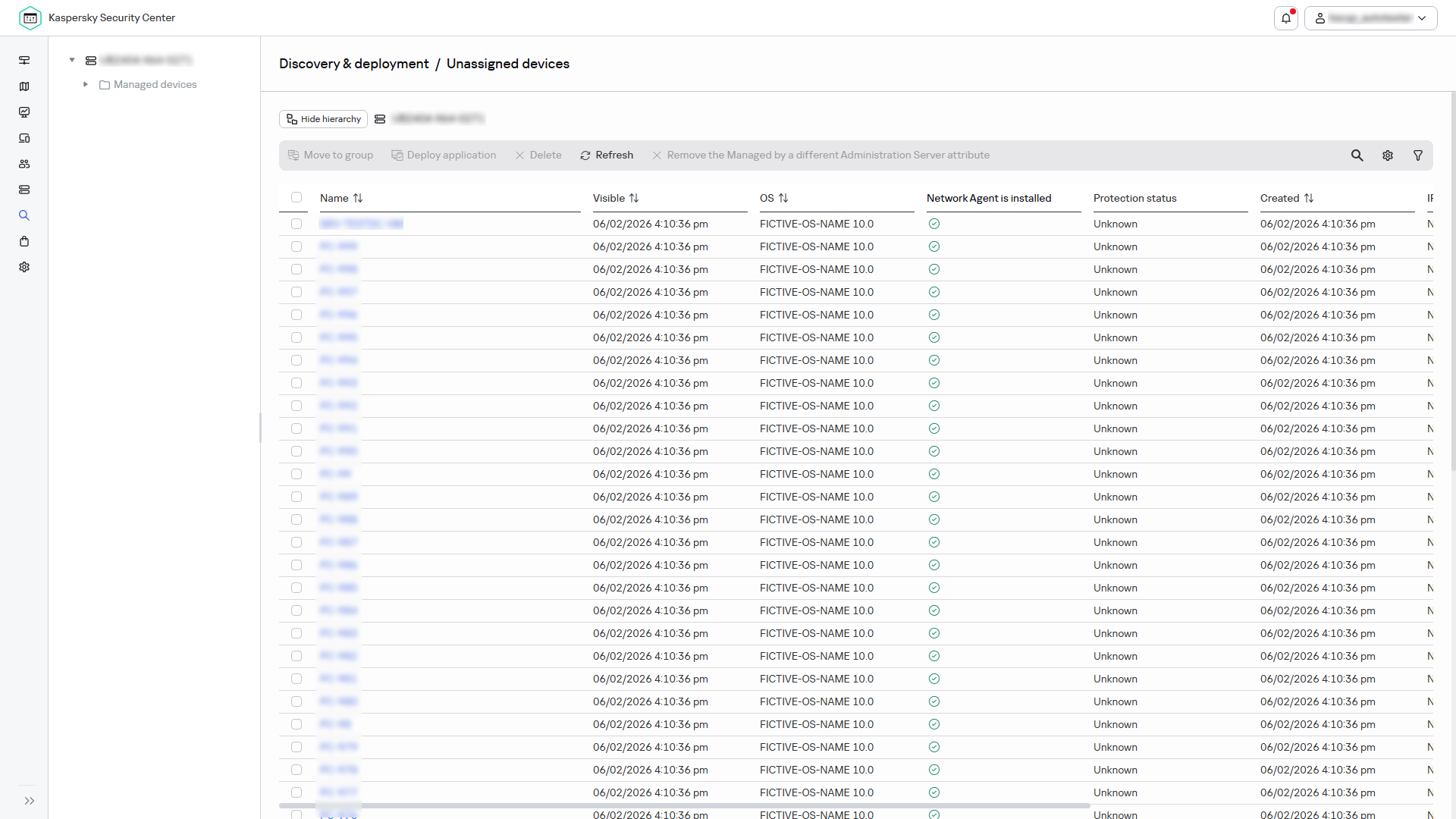The image size is (1456, 819).
Task: Open the user account dropdown
Action: [1370, 18]
